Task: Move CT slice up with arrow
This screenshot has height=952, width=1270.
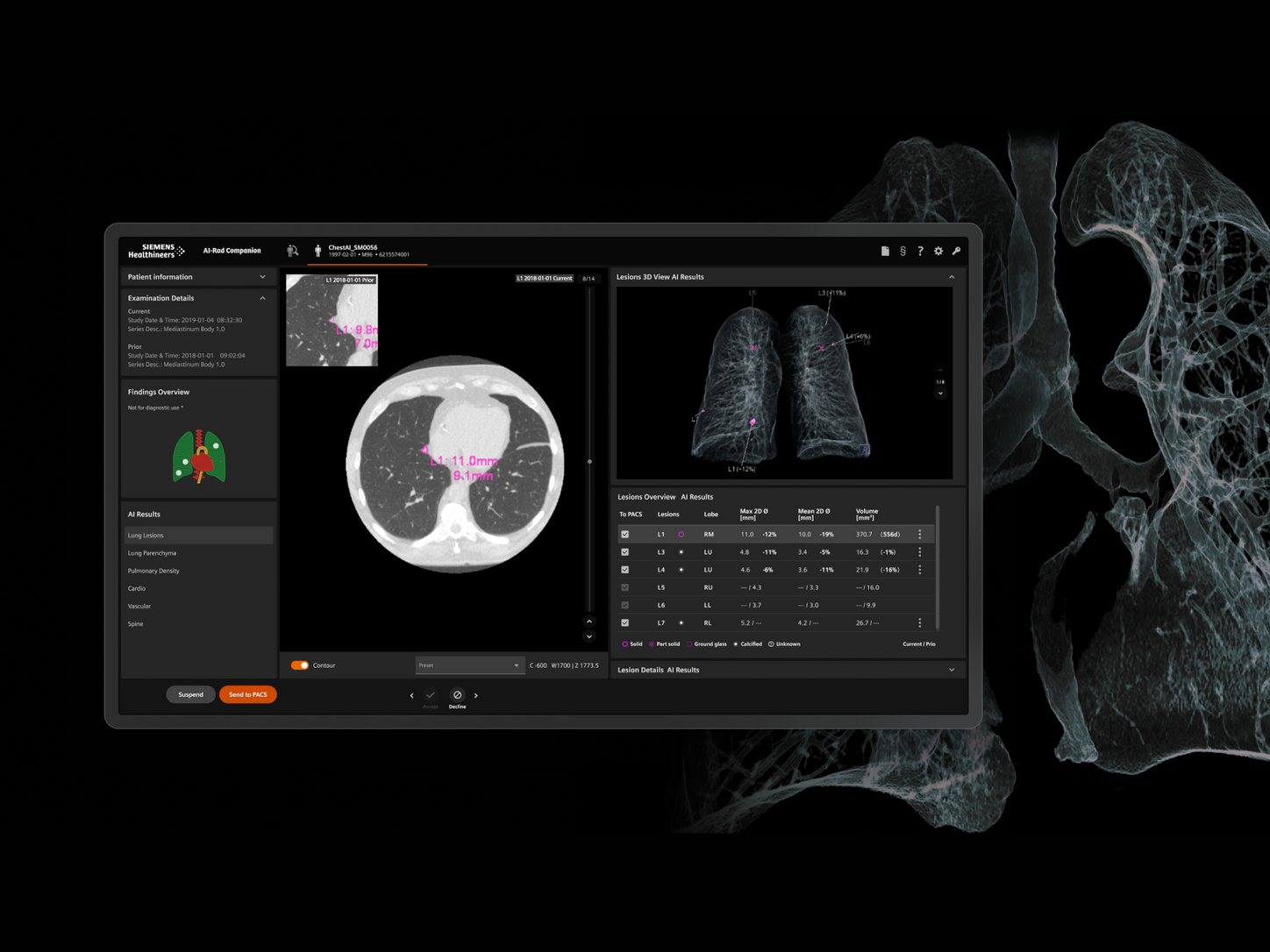Action: point(589,622)
